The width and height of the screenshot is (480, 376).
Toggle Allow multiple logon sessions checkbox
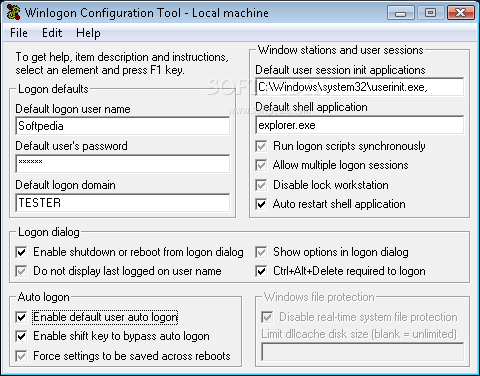point(261,165)
